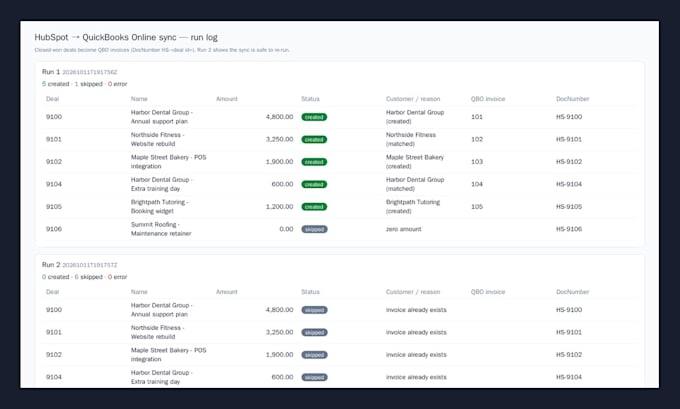Click the 'Run 1' heading

(51, 72)
